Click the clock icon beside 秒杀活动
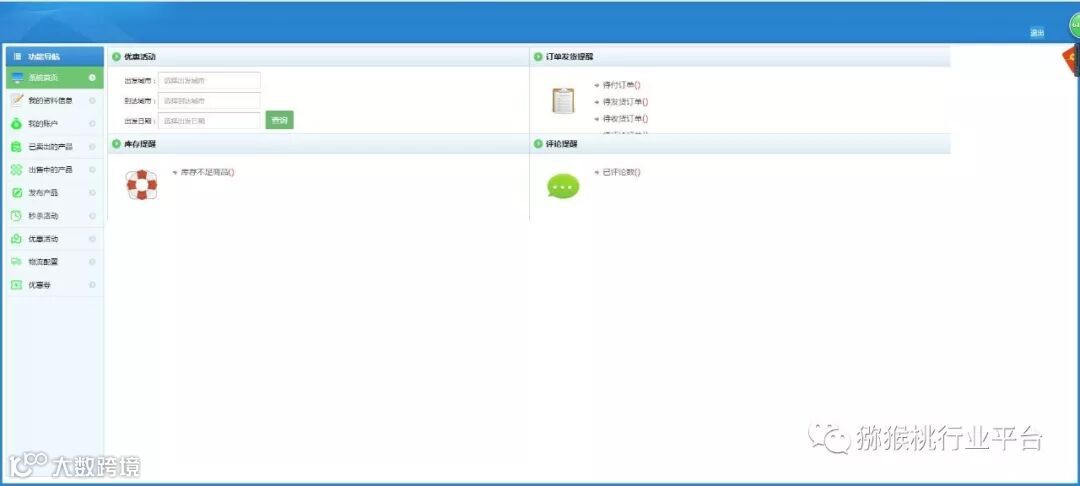The width and height of the screenshot is (1080, 486). coord(17,215)
